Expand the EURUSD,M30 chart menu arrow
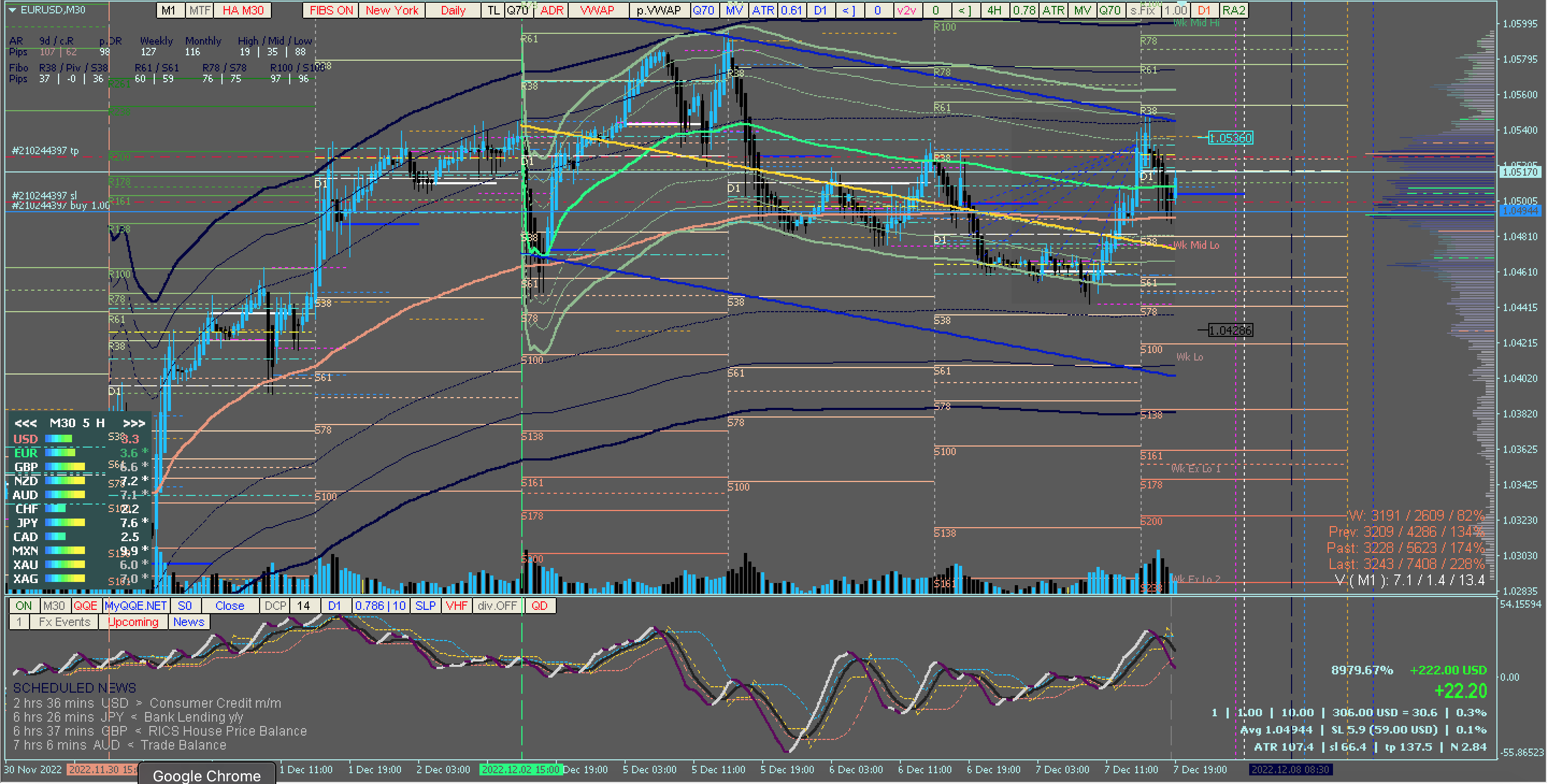The height and width of the screenshot is (784, 1548). (x=12, y=10)
